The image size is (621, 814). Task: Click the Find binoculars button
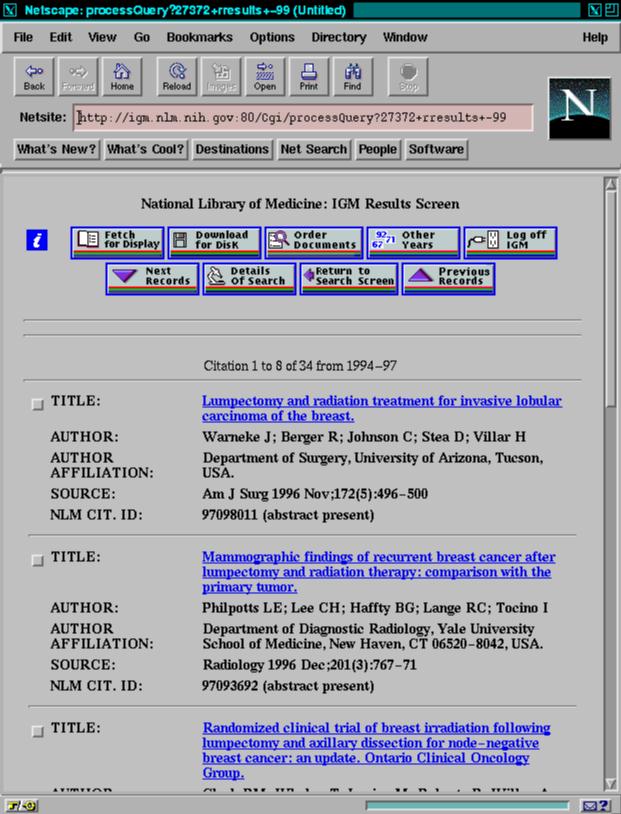pyautogui.click(x=353, y=77)
